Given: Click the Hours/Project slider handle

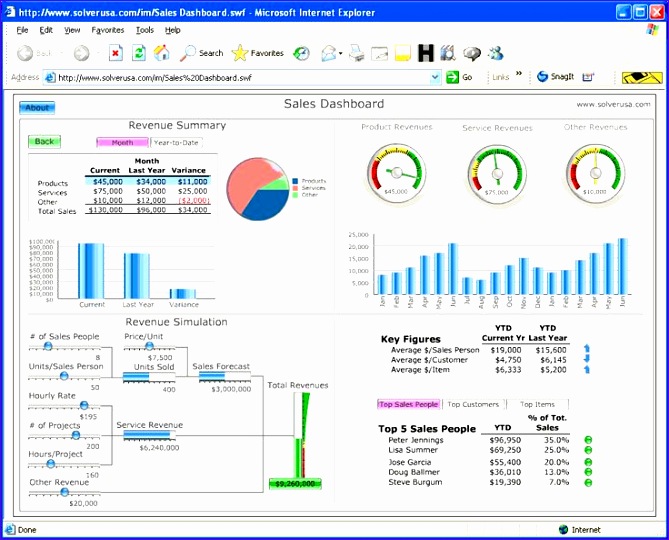Looking at the screenshot, I should coord(51,464).
